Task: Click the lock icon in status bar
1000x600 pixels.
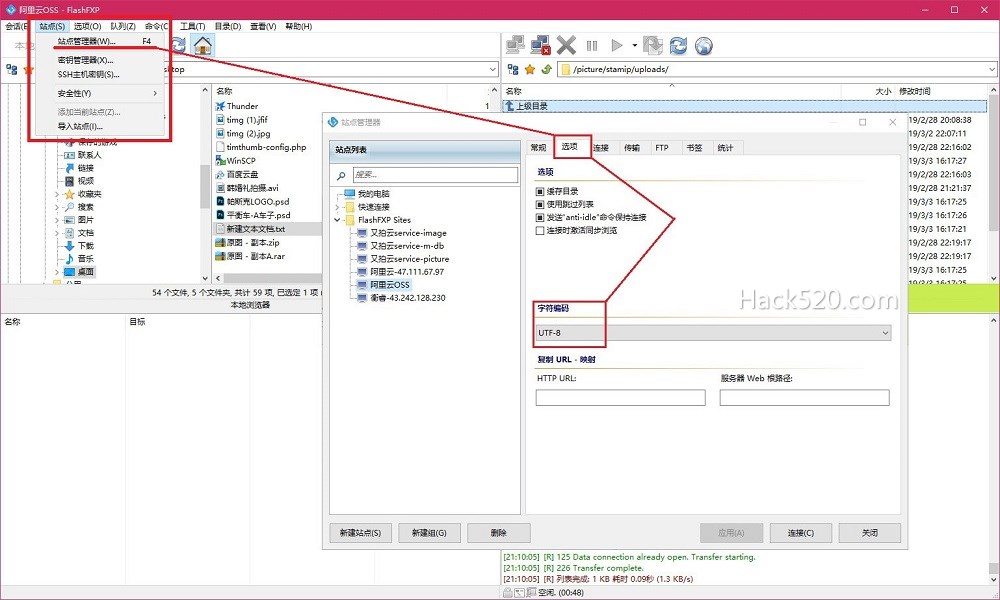Action: (x=508, y=592)
